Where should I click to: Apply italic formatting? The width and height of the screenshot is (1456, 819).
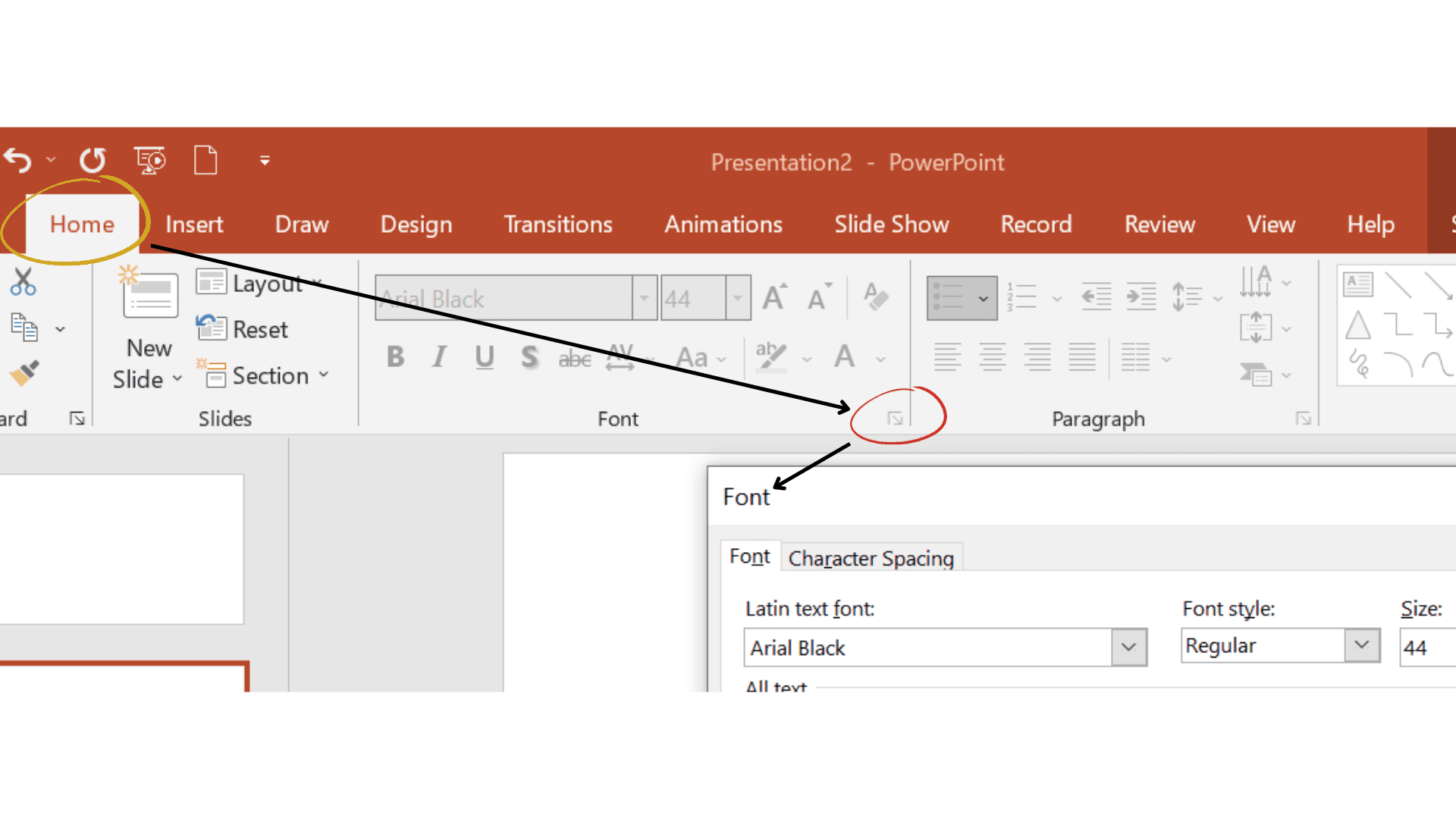click(438, 357)
